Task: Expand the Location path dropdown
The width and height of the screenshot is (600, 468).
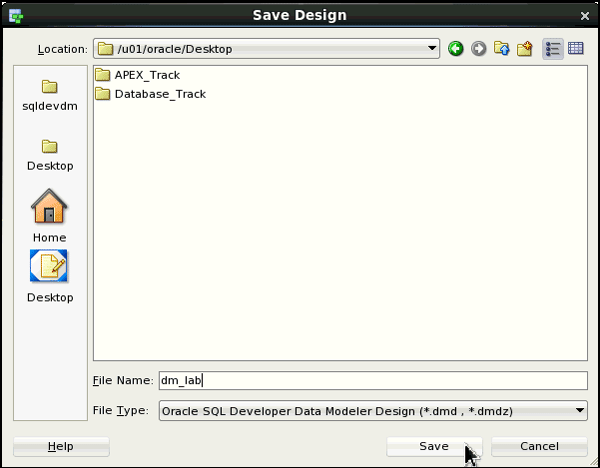Action: (x=432, y=49)
